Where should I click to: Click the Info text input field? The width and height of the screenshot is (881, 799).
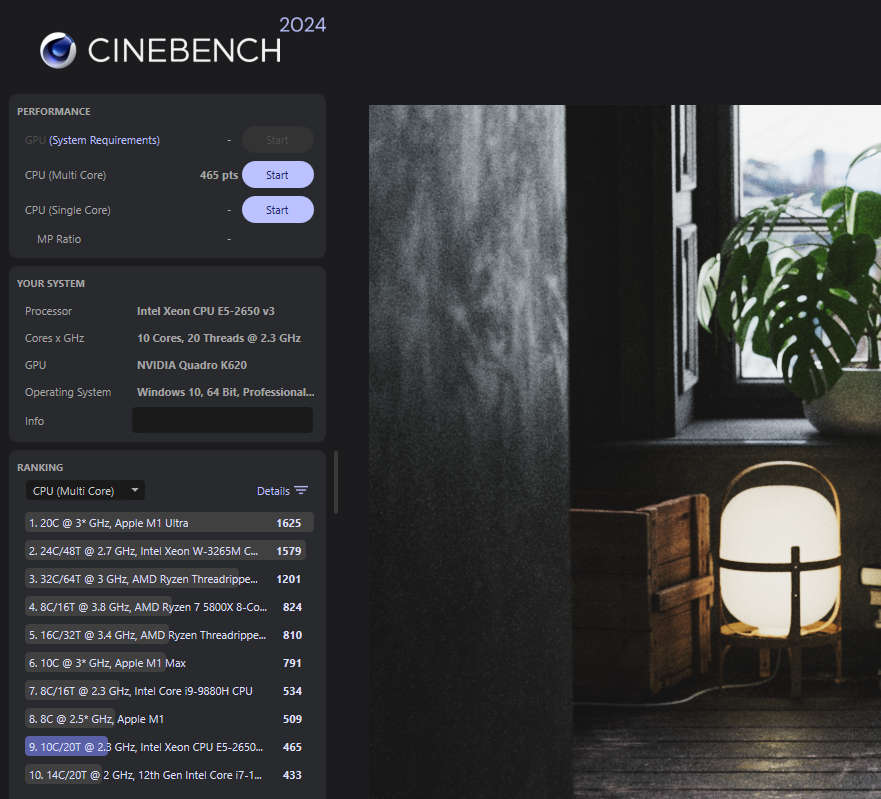click(x=222, y=421)
